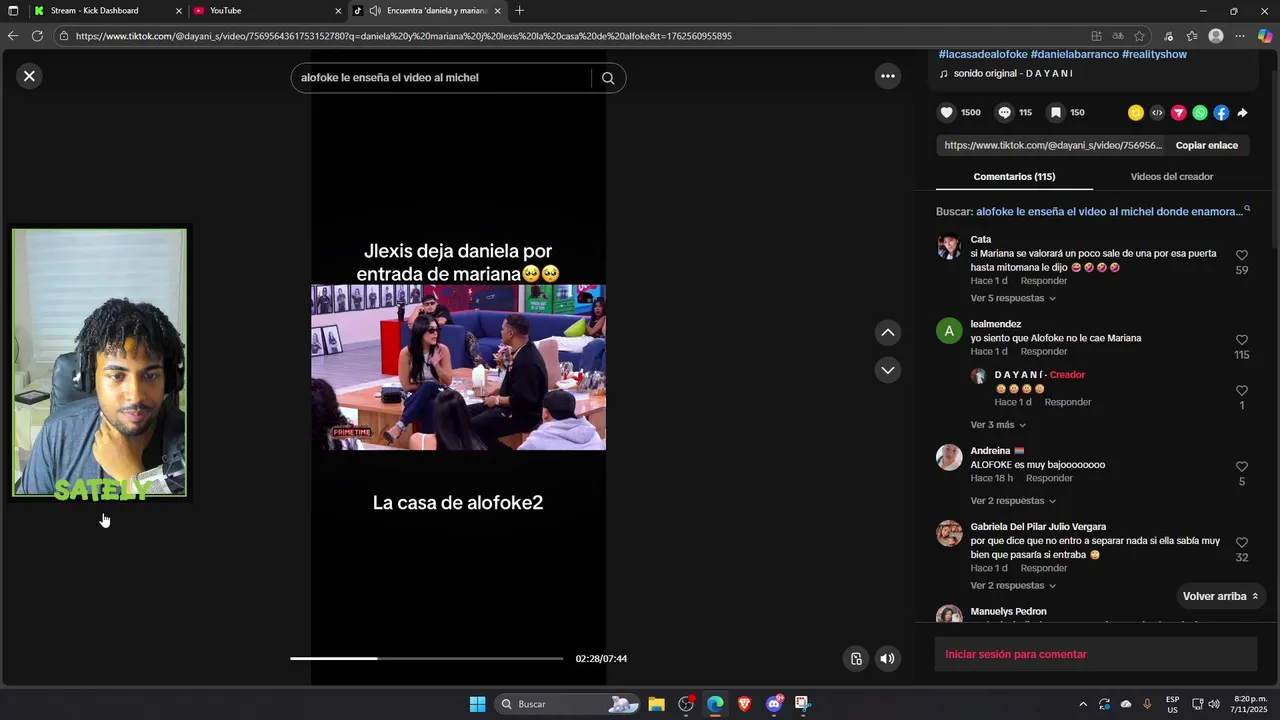Open more share options arrow
This screenshot has width=1280, height=720.
coord(1242,113)
